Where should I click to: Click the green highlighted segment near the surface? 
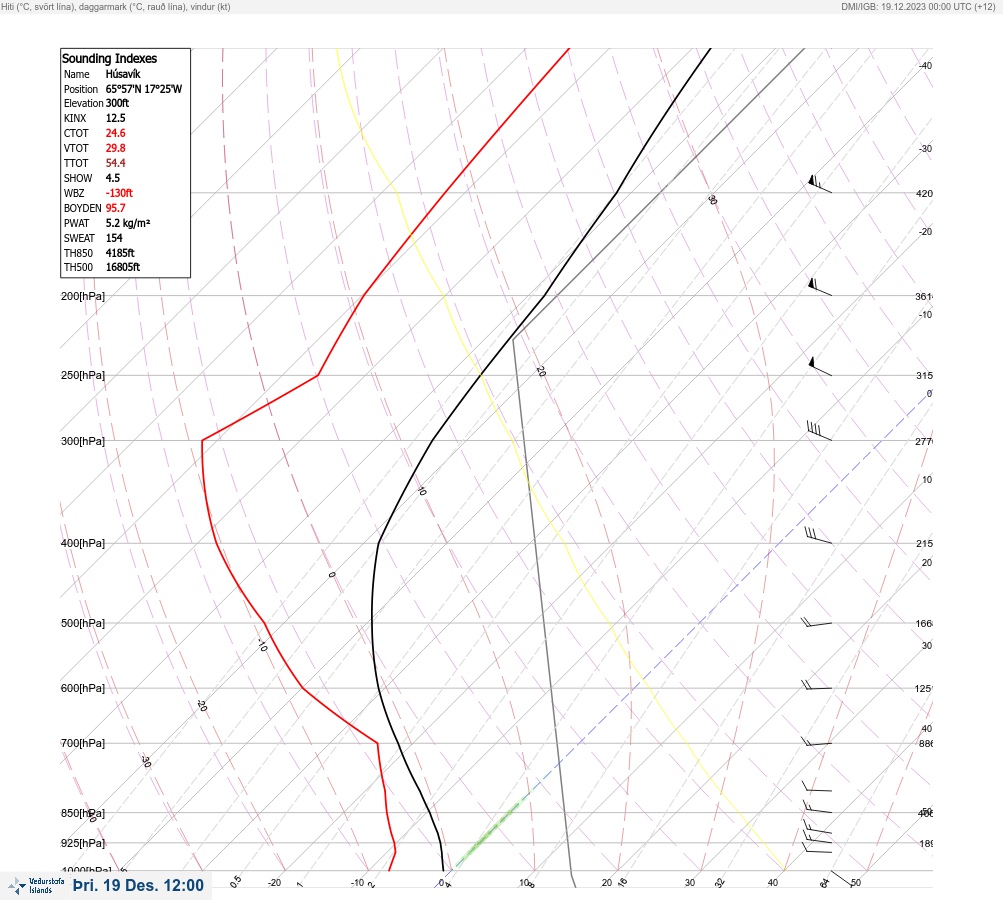(x=493, y=830)
